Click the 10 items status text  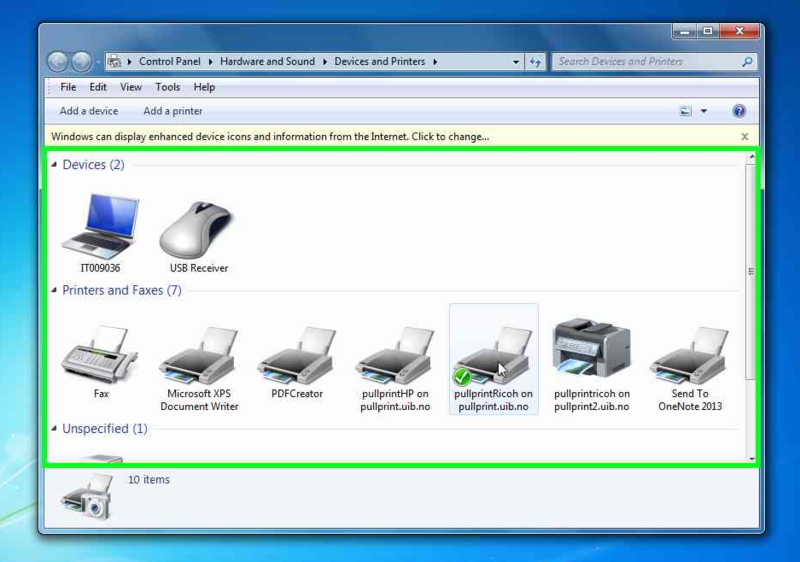pyautogui.click(x=148, y=480)
